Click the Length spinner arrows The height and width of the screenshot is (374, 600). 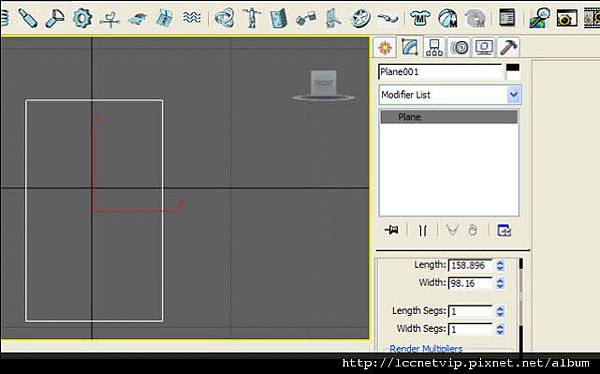pyautogui.click(x=500, y=265)
